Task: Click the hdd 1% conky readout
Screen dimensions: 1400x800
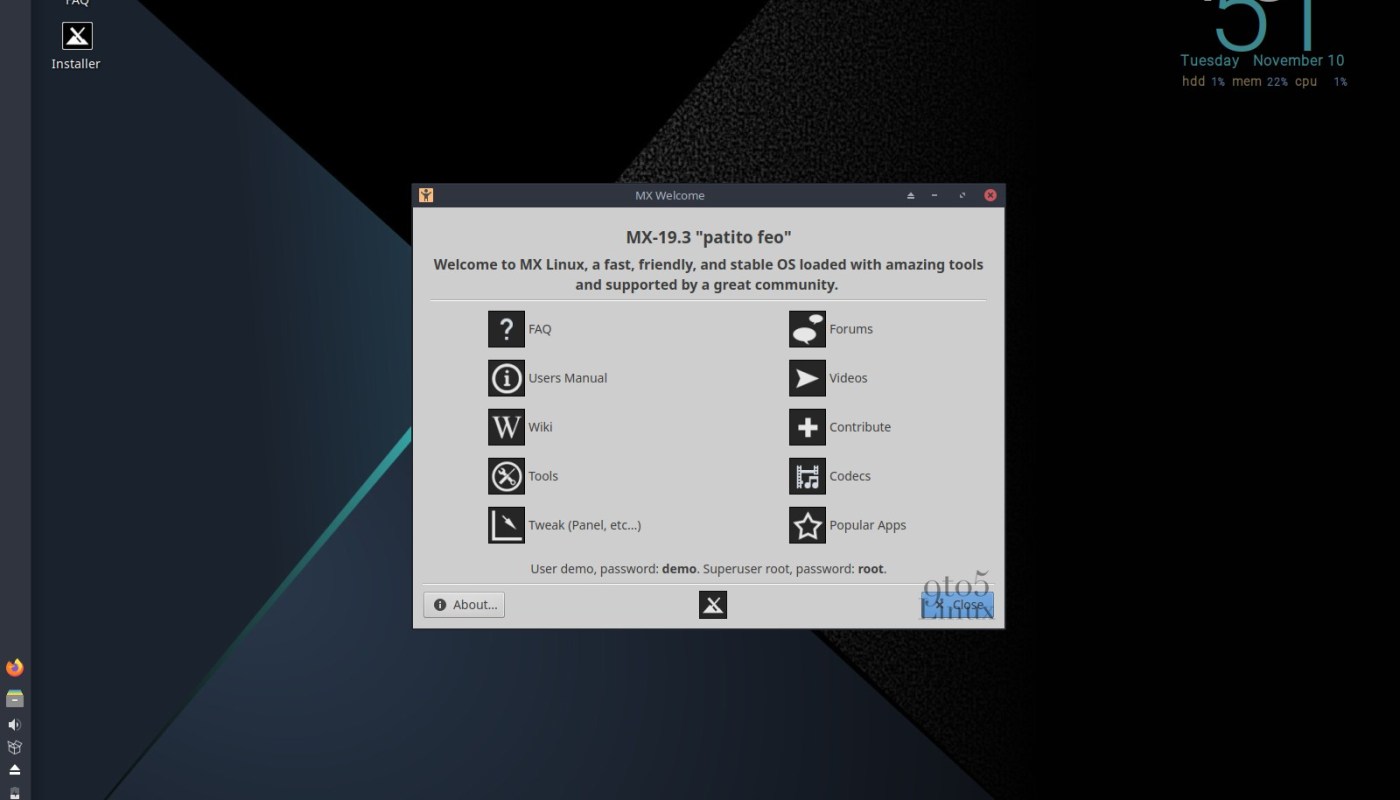Action: pyautogui.click(x=1203, y=82)
